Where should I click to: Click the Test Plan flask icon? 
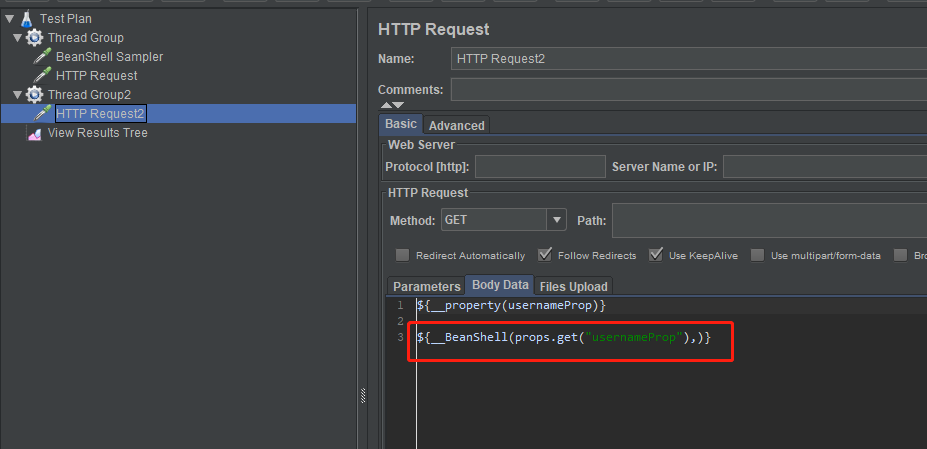point(26,19)
